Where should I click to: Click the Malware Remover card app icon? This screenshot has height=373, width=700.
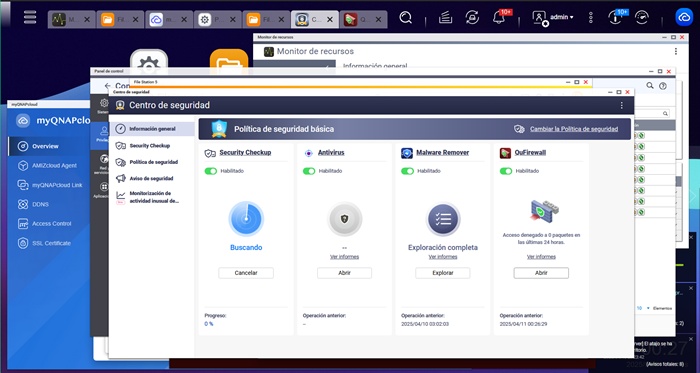coord(407,153)
